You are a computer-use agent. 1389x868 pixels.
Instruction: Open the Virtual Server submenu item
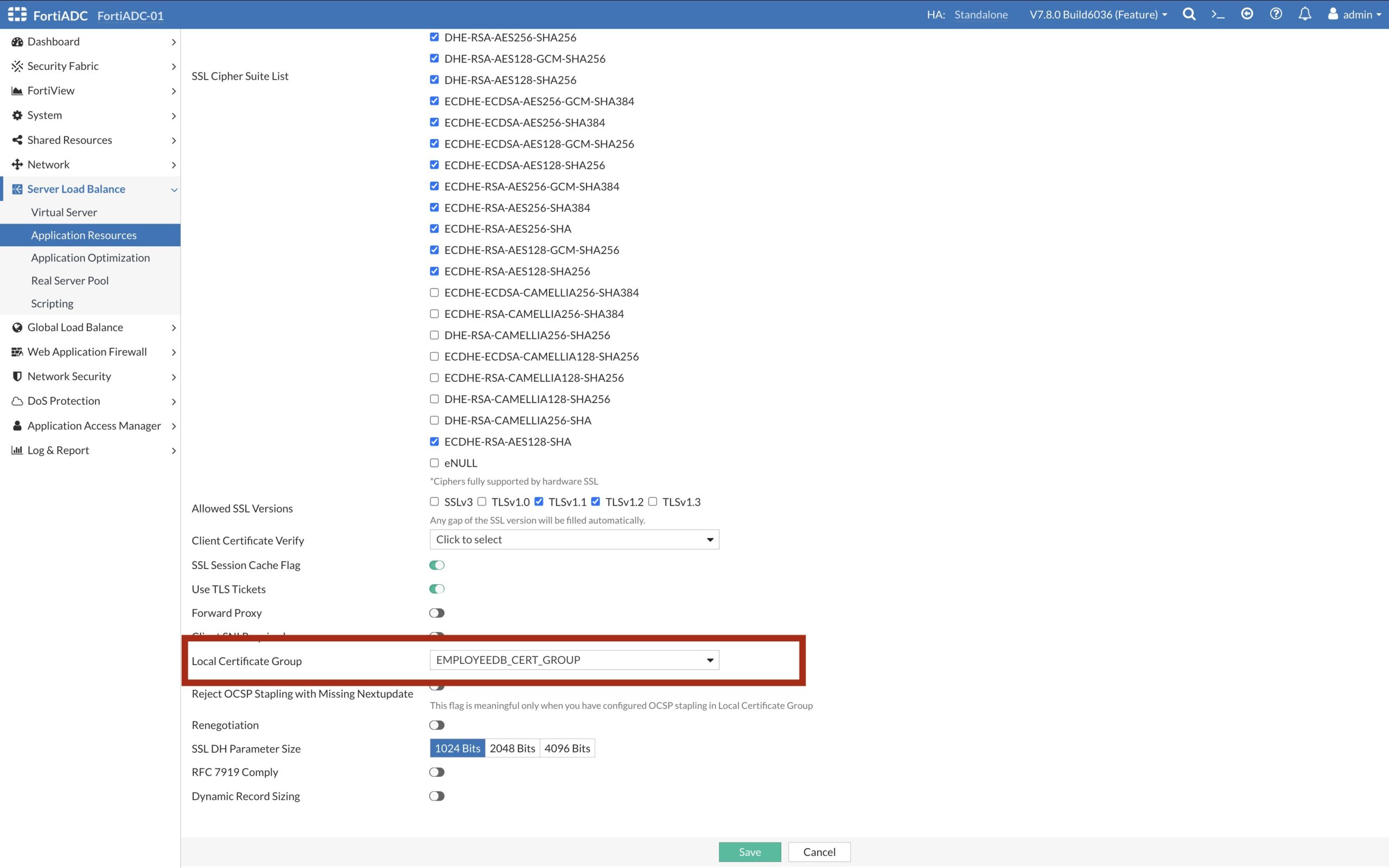click(63, 213)
